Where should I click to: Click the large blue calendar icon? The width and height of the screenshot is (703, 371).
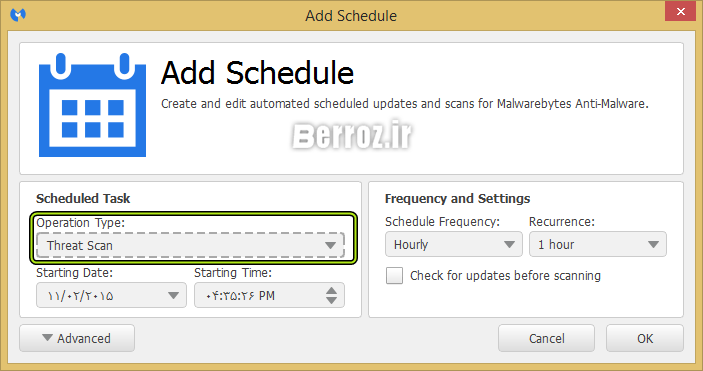click(x=92, y=105)
